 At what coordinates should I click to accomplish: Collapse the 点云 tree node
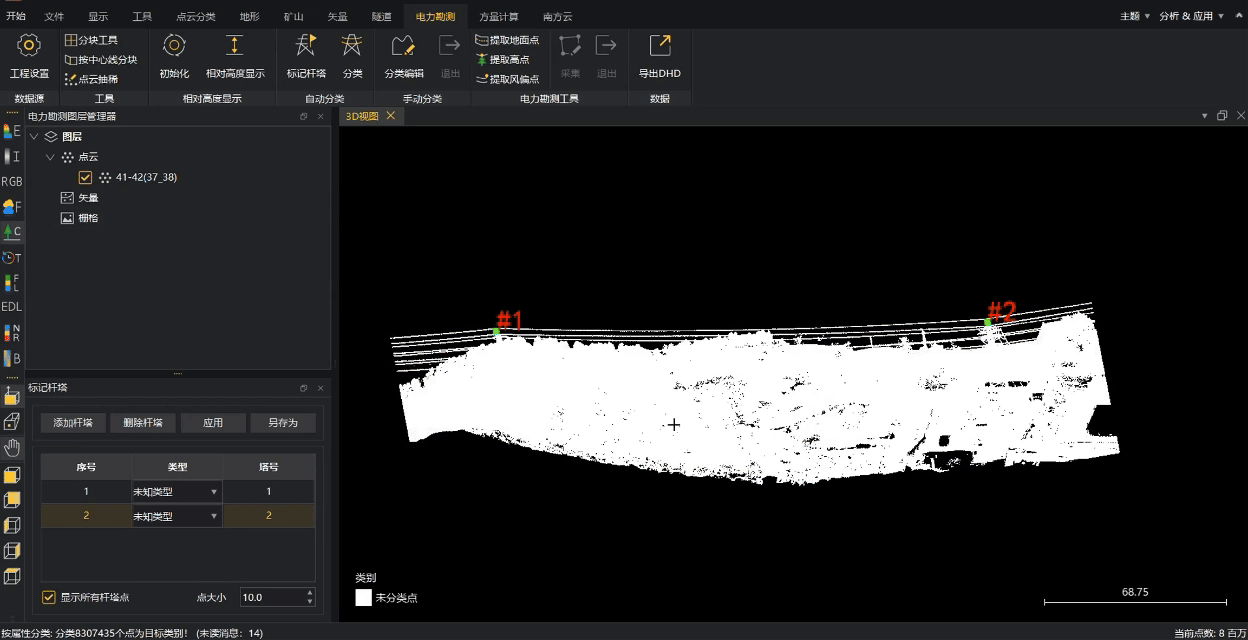(50, 157)
